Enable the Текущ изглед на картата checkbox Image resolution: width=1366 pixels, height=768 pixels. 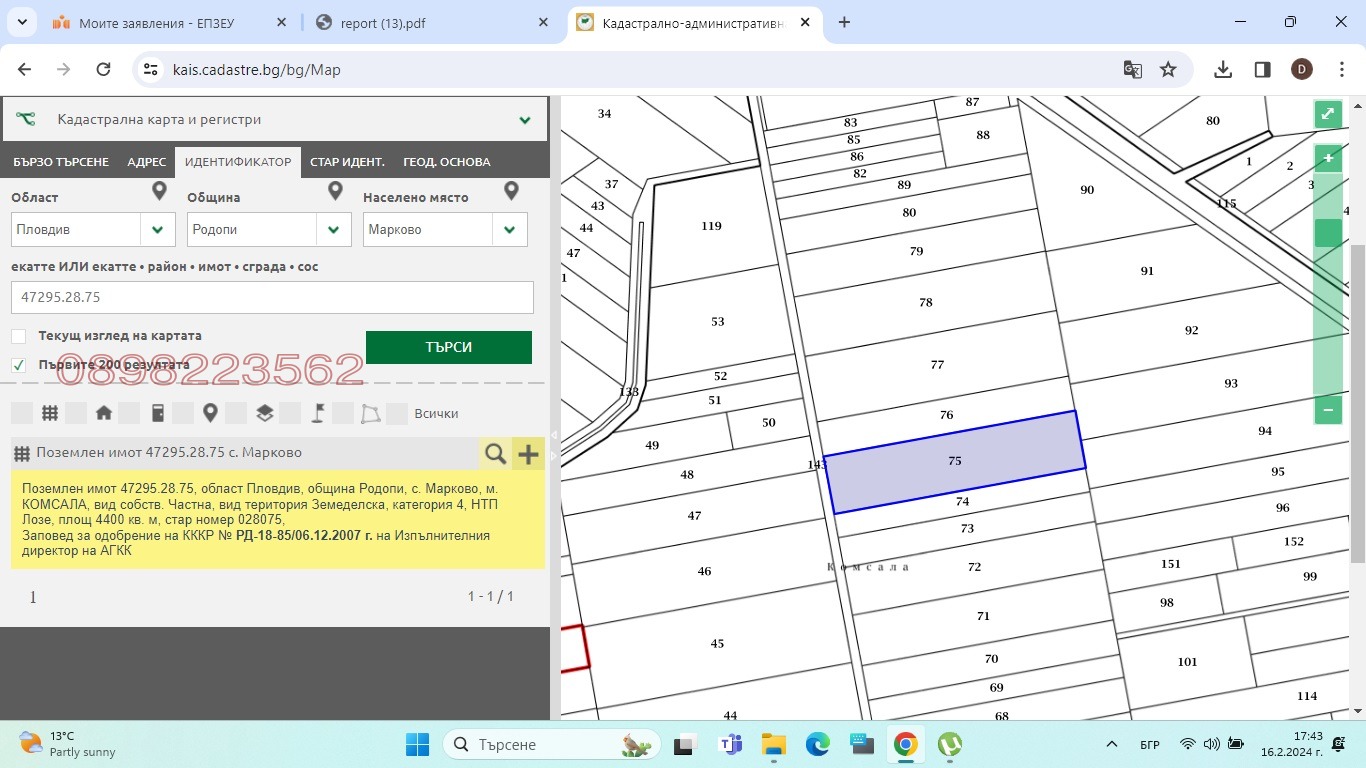17,336
